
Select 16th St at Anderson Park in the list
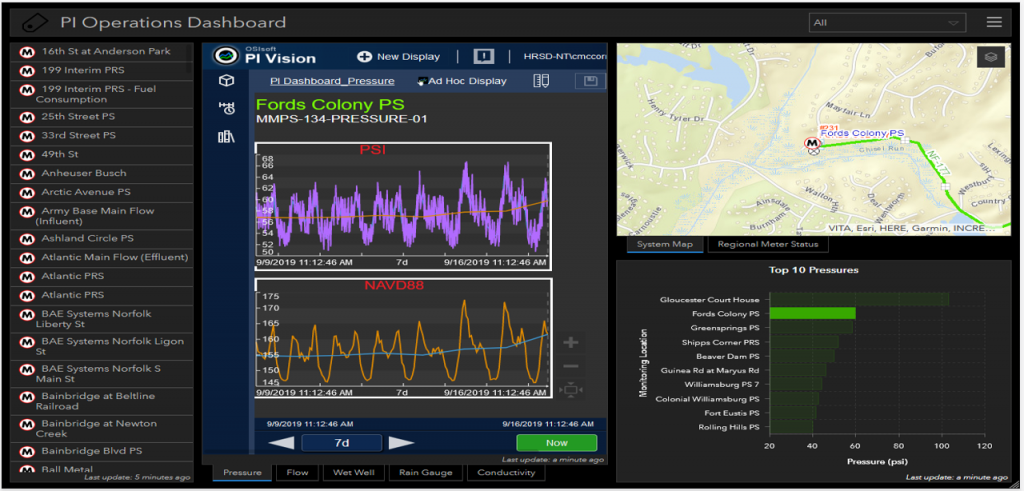point(101,52)
